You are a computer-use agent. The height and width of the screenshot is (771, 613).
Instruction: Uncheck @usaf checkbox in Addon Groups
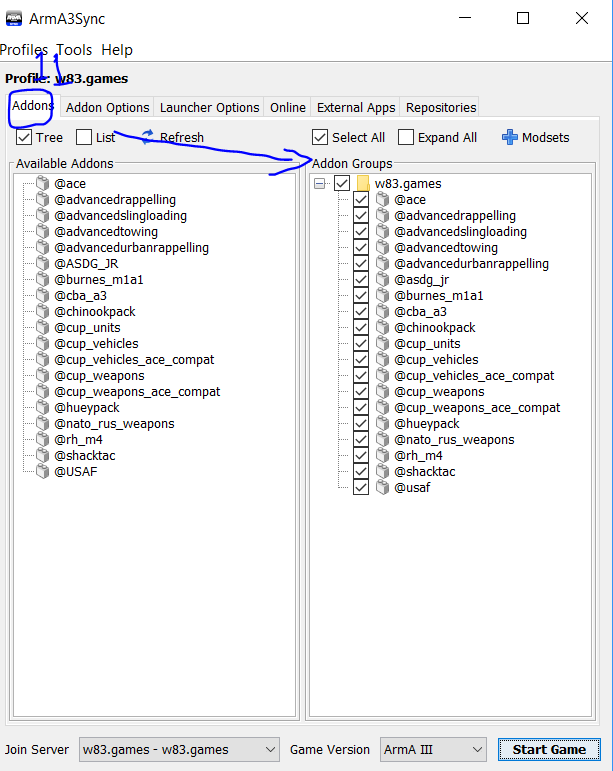click(361, 487)
